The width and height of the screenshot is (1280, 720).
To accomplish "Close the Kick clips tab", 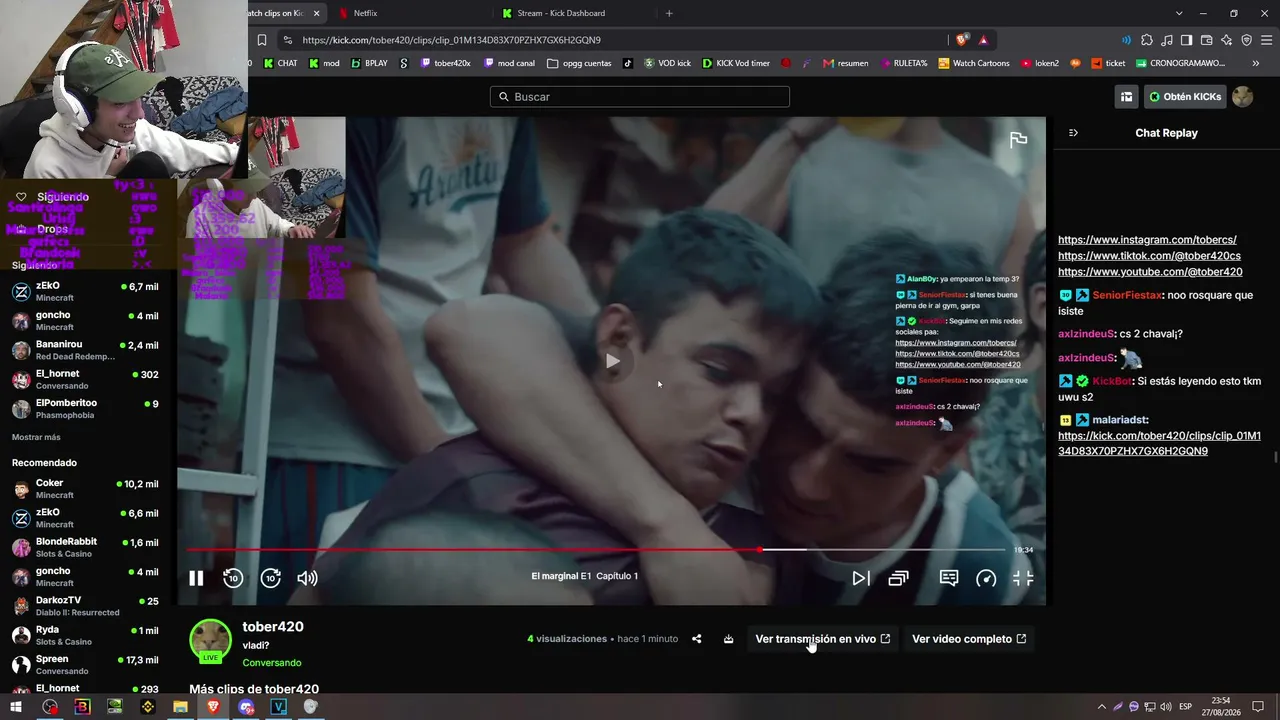I will 317,13.
